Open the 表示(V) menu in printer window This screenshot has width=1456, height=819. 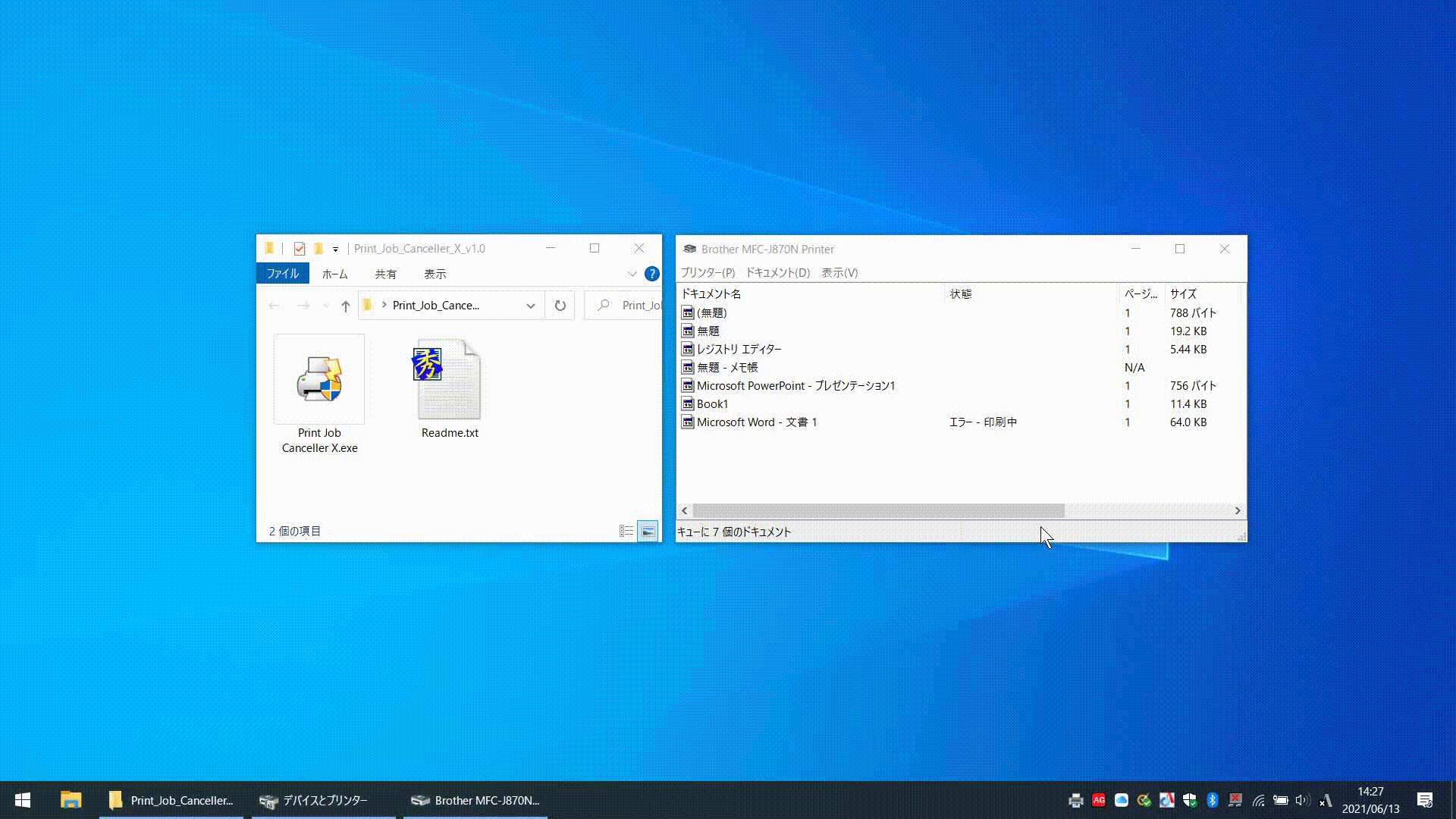tap(839, 273)
